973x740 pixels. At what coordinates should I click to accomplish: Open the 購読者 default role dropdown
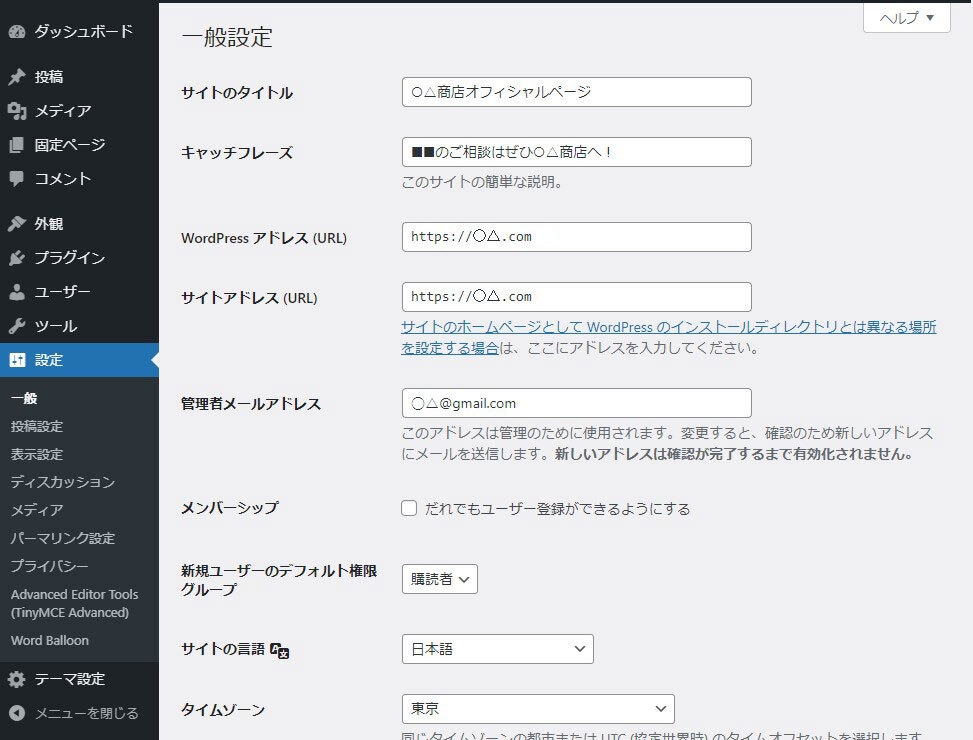coord(440,579)
